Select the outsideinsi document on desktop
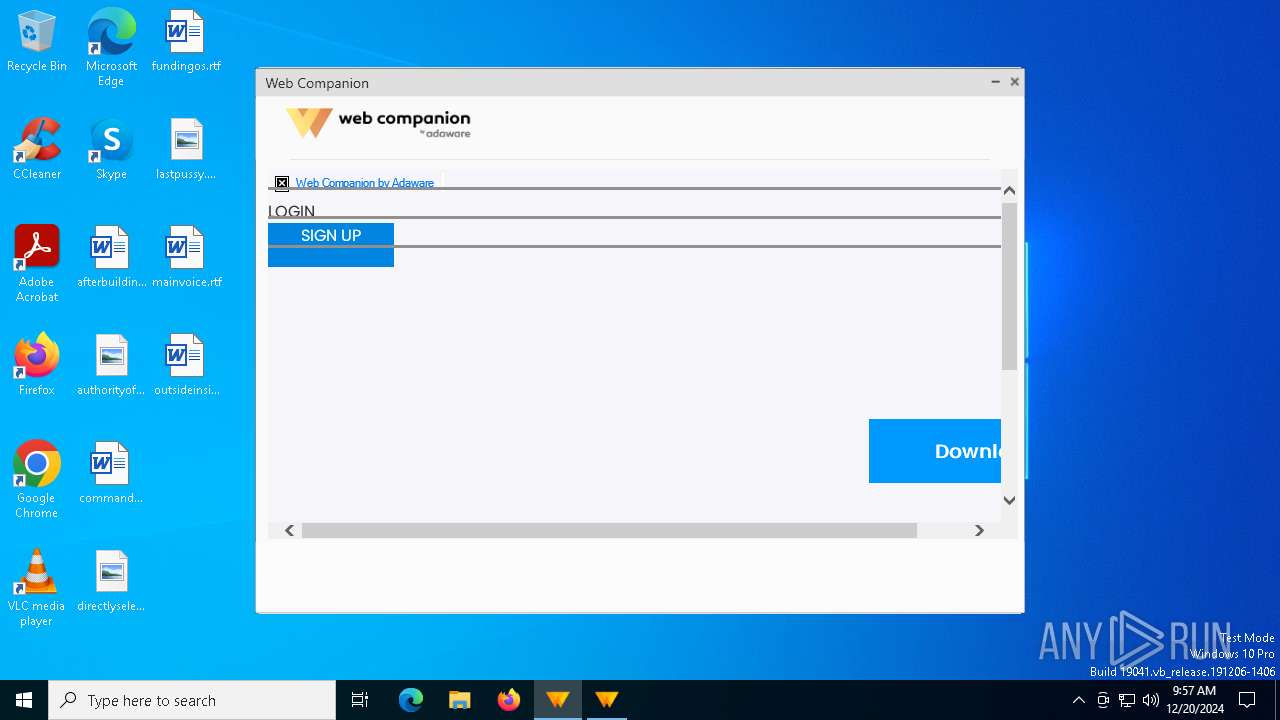 (x=186, y=365)
